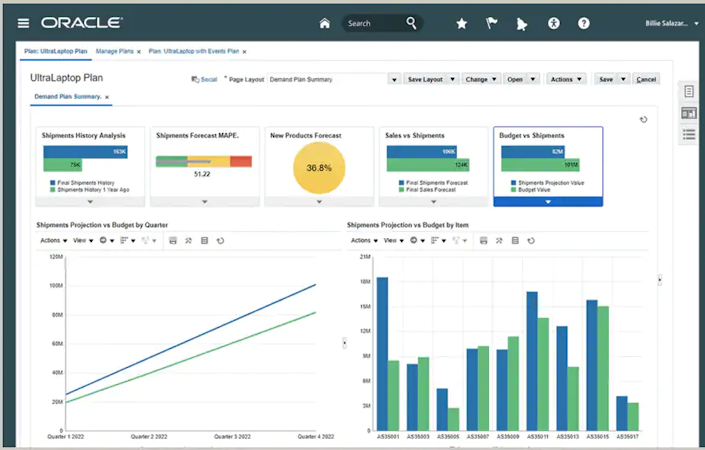Refresh the by Quarter chart
The width and height of the screenshot is (705, 450).
pyautogui.click(x=220, y=241)
